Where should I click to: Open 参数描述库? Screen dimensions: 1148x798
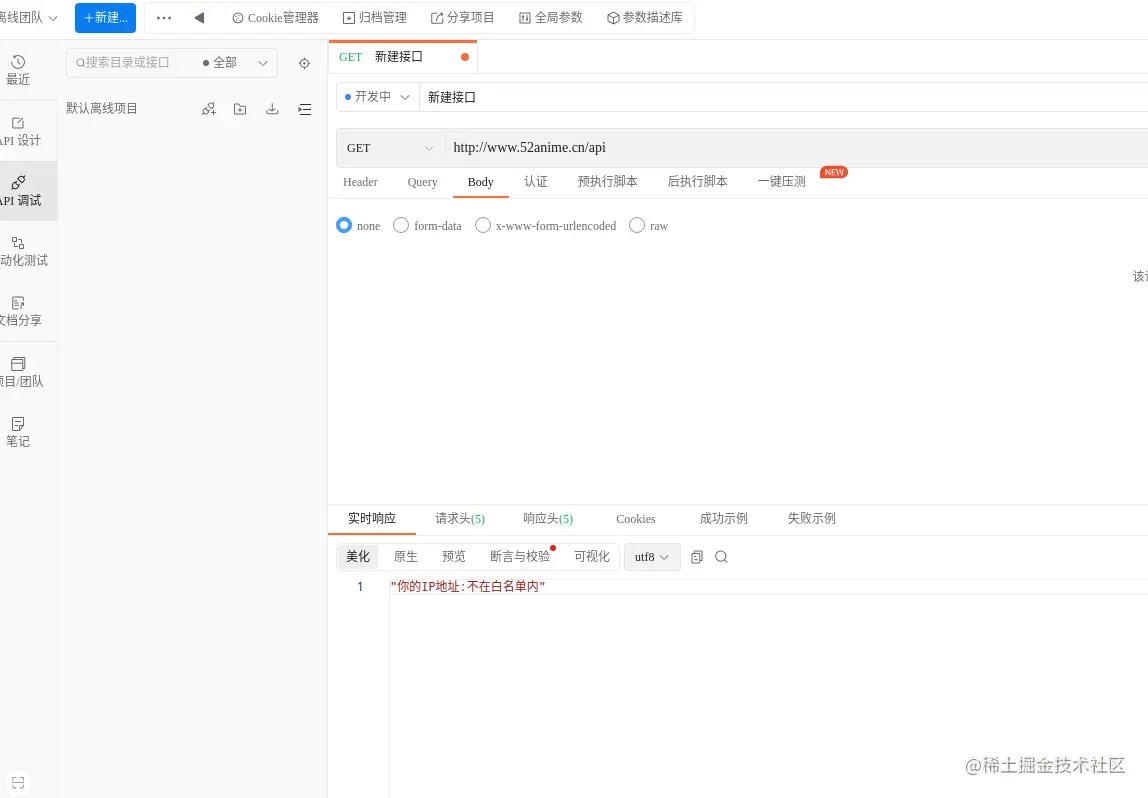644,18
